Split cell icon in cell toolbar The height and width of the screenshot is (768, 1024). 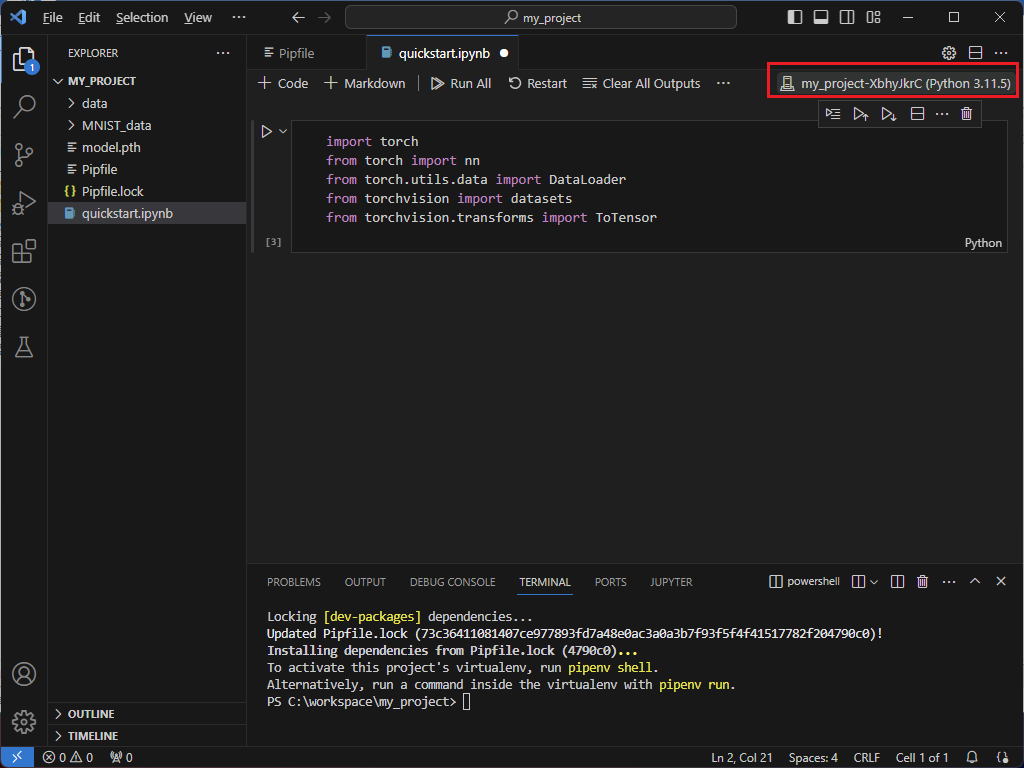click(x=917, y=114)
